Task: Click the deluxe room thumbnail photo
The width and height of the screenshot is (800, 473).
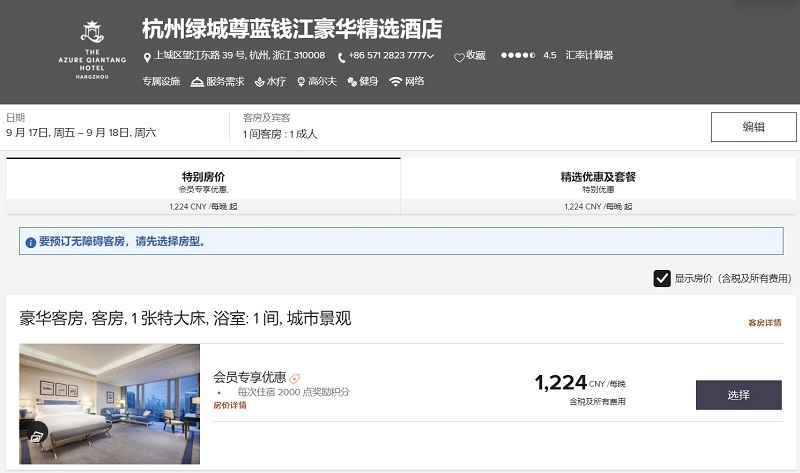Action: point(110,404)
